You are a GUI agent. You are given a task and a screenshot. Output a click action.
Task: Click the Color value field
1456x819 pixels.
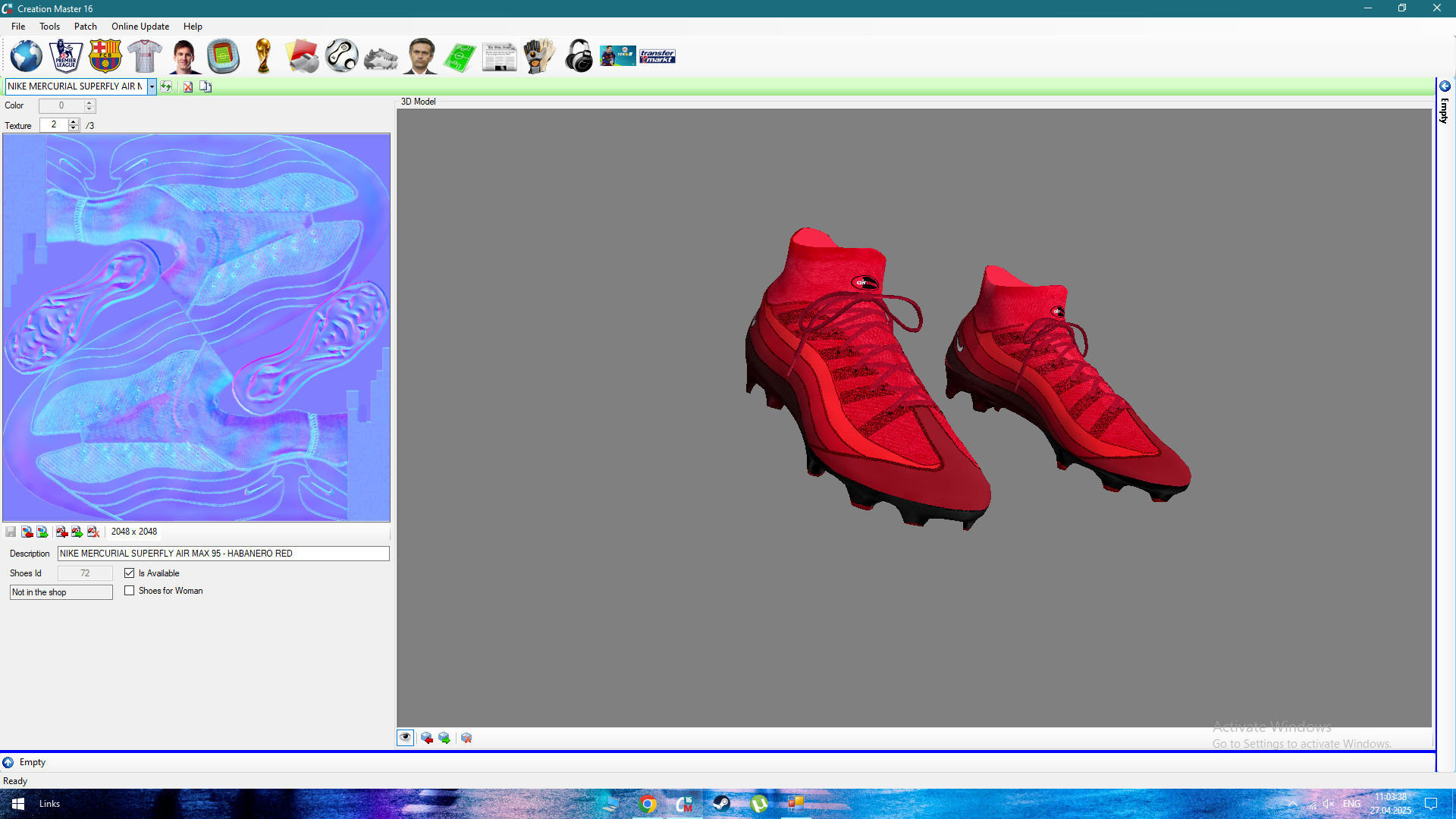click(x=61, y=105)
